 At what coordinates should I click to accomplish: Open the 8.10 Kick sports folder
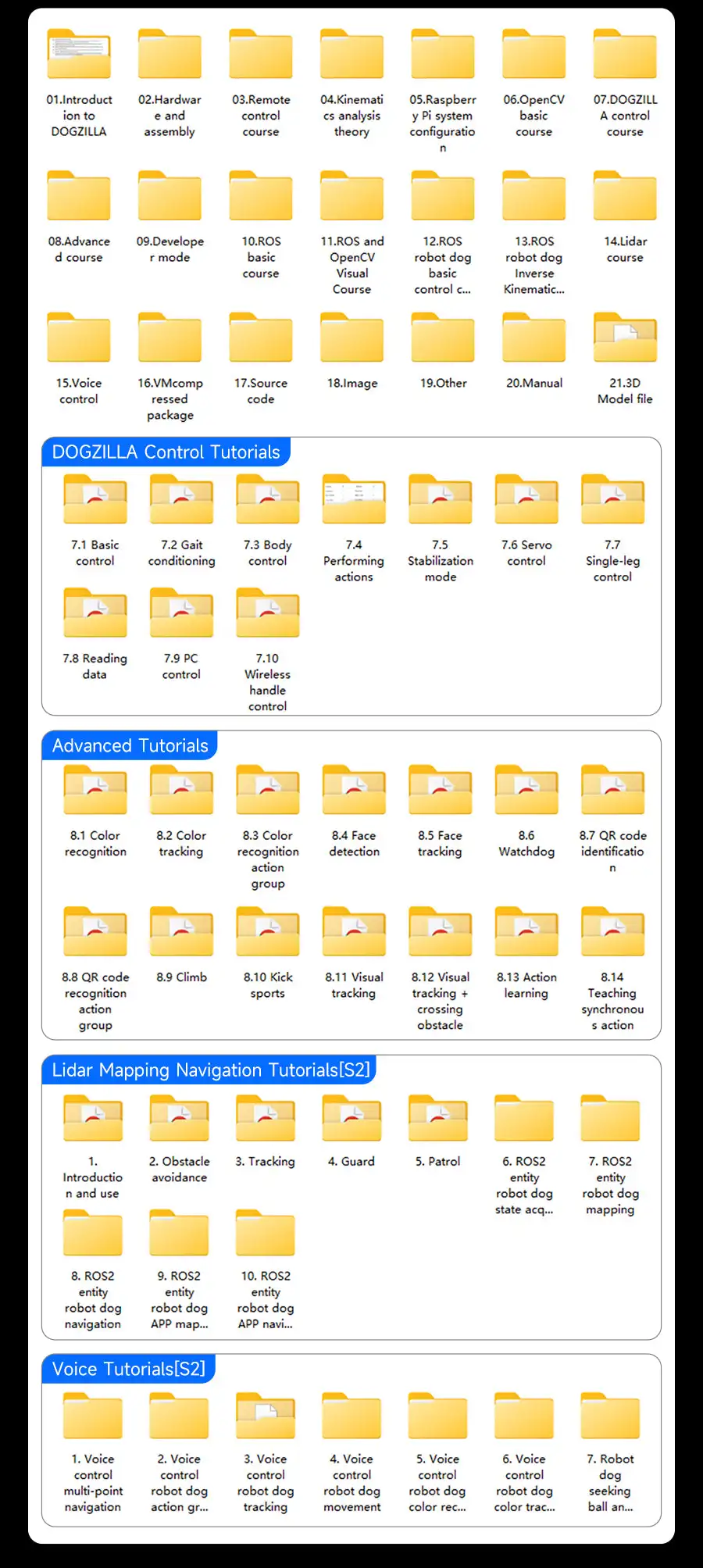[268, 931]
